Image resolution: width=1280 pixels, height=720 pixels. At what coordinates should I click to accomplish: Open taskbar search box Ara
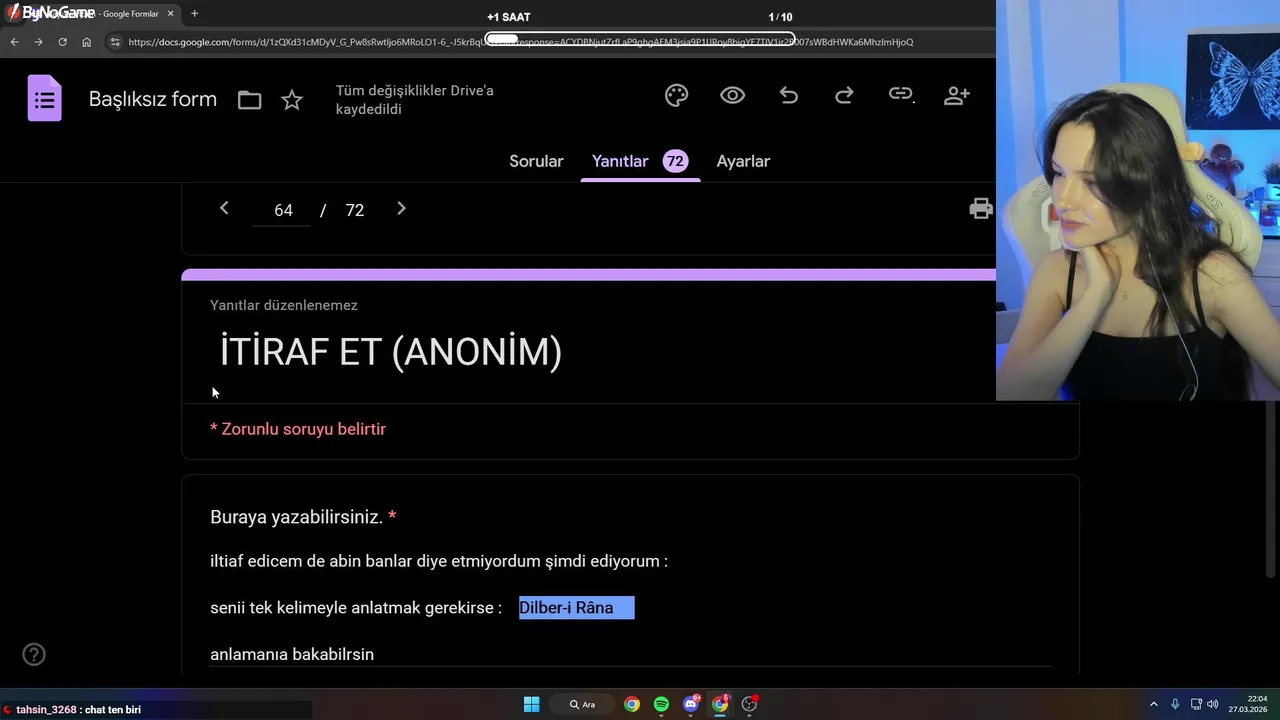click(x=582, y=704)
